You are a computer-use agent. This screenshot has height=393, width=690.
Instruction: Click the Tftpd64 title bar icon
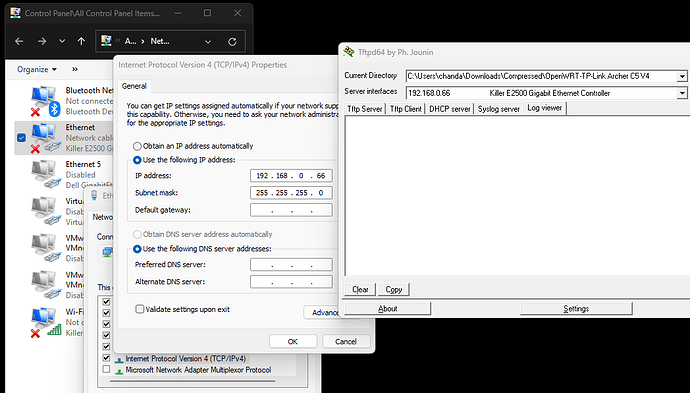coord(349,52)
